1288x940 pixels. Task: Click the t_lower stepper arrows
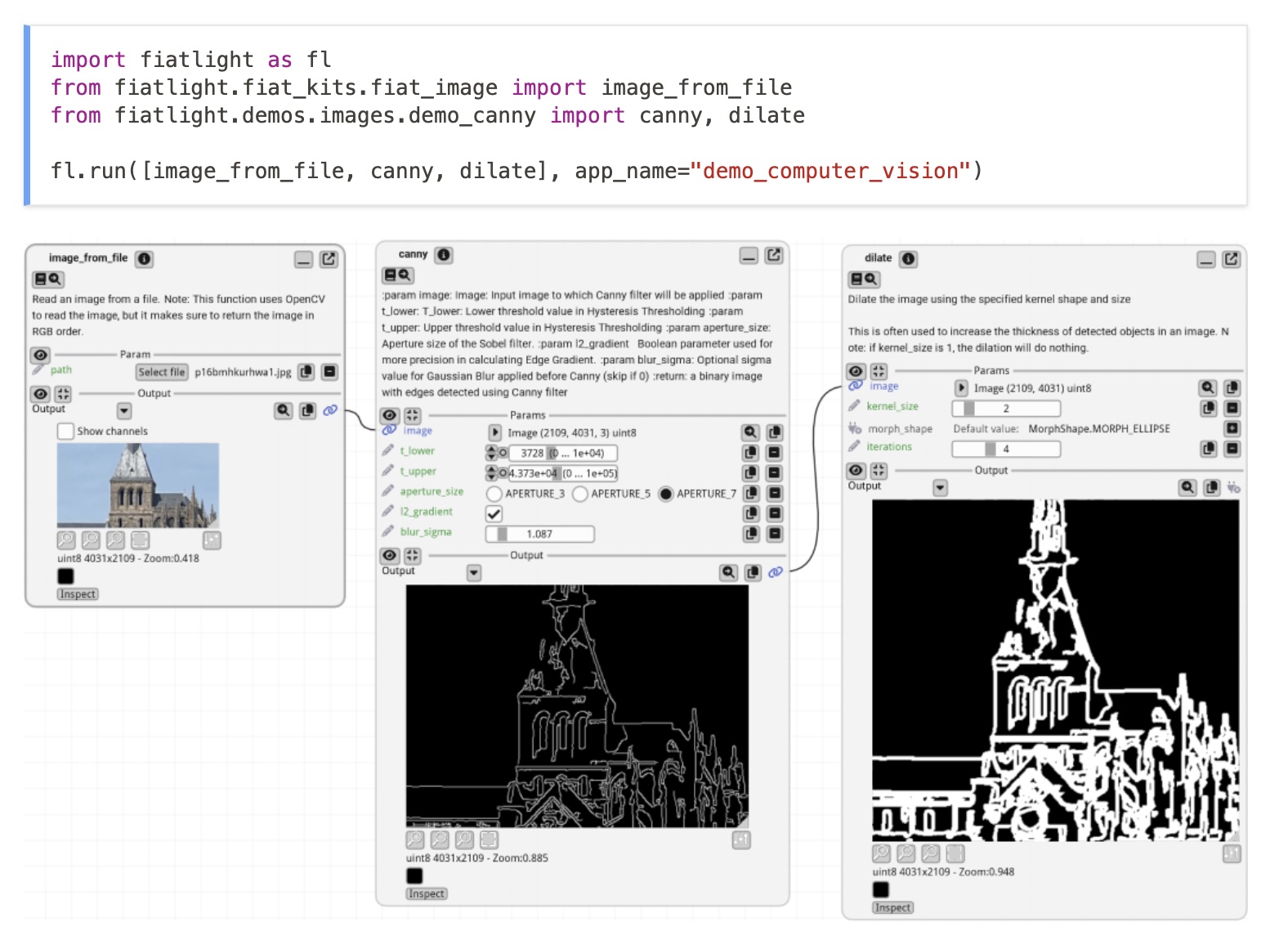[x=491, y=453]
